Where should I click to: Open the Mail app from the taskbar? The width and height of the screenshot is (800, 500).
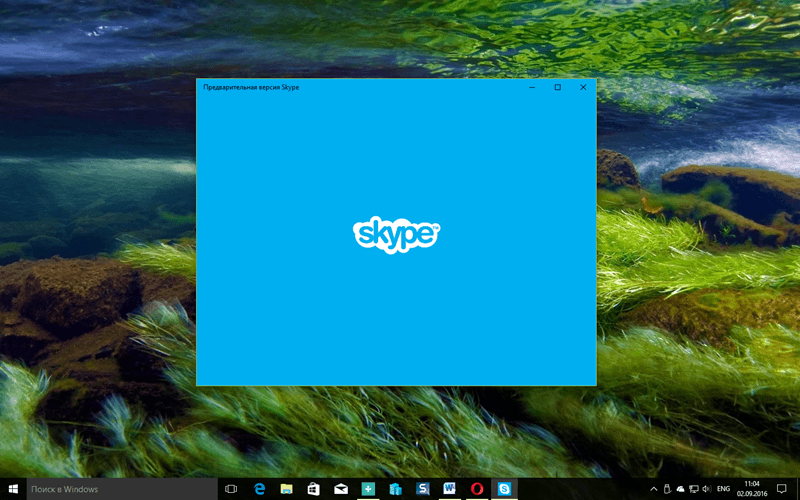pyautogui.click(x=341, y=489)
